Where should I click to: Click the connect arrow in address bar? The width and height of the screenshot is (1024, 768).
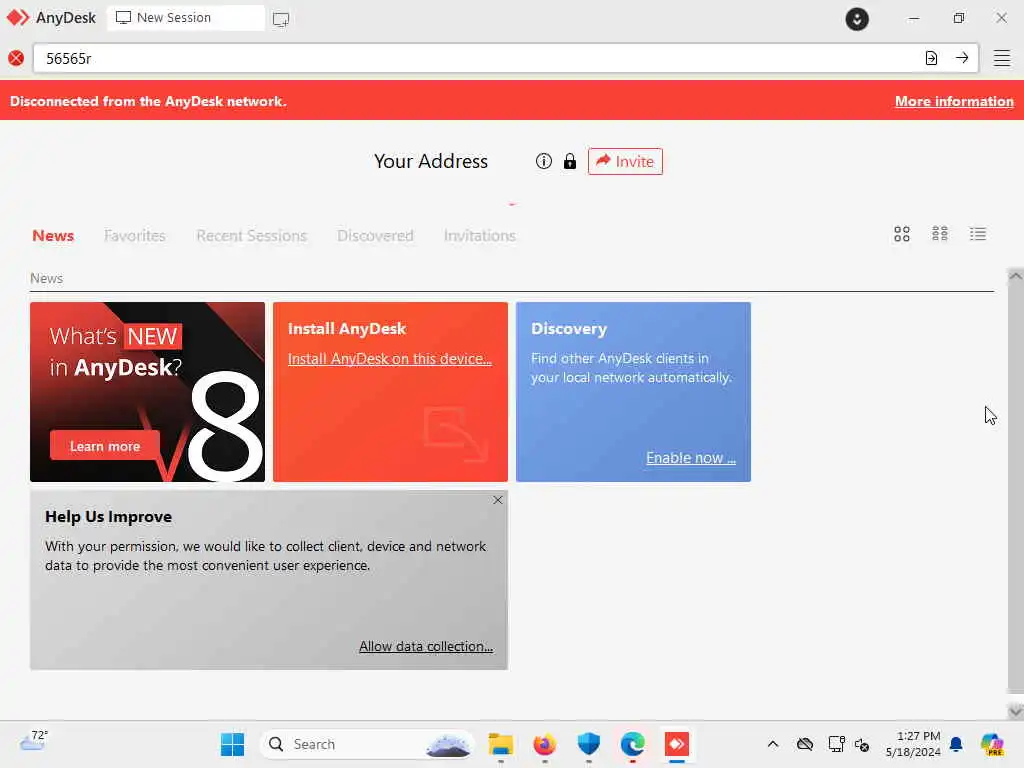click(x=962, y=58)
